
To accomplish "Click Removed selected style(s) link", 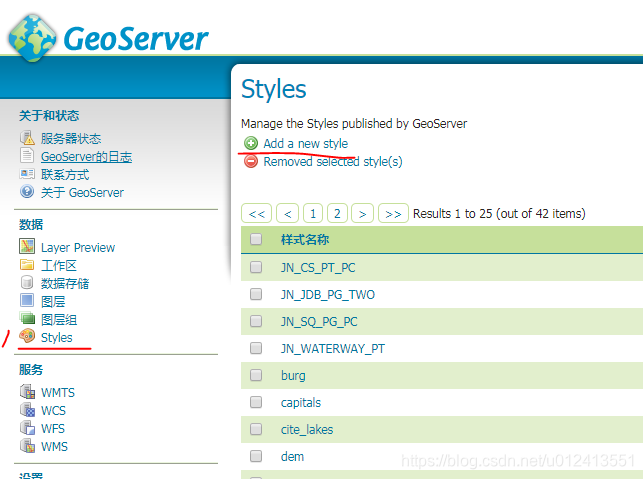I will coord(333,162).
